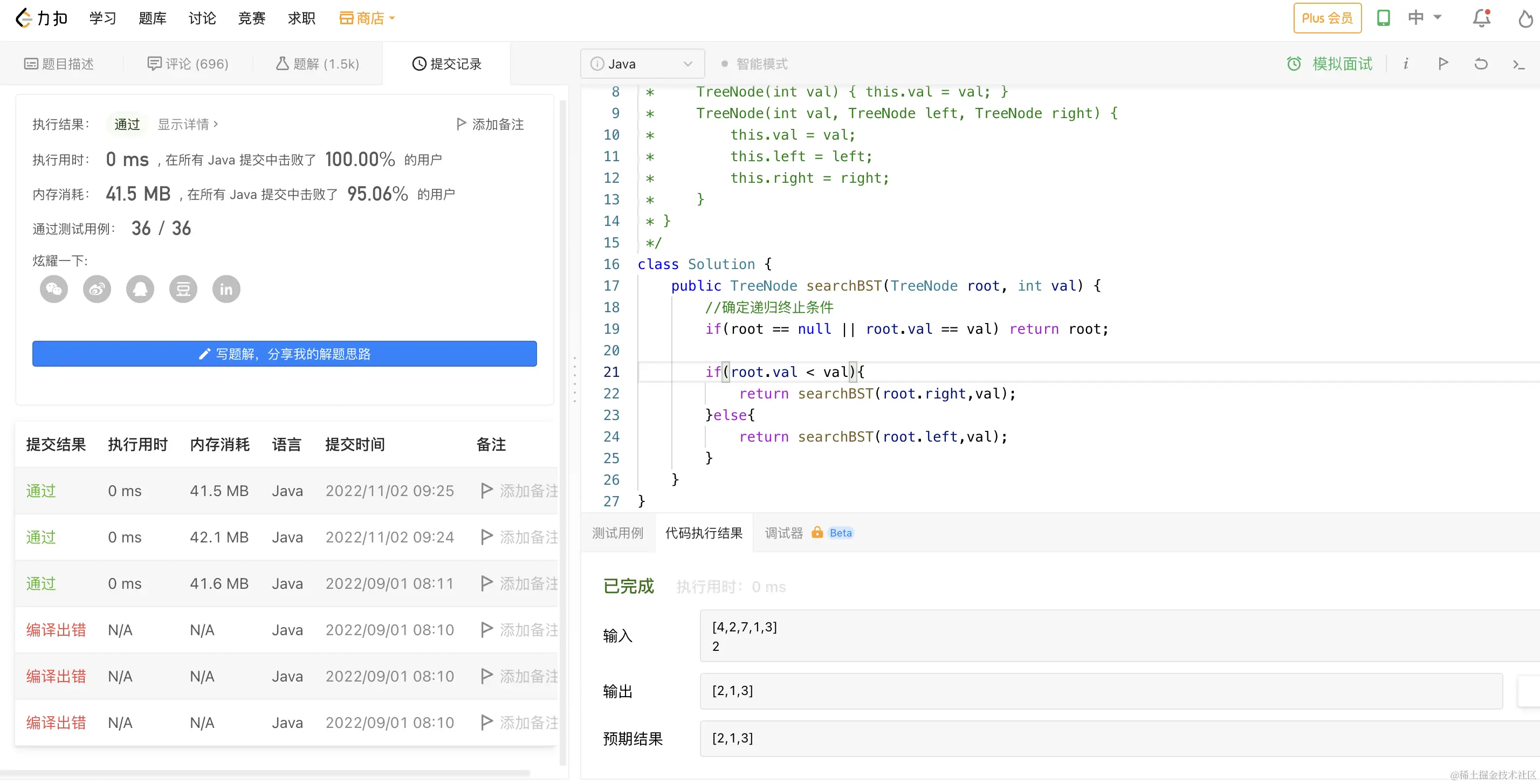
Task: Open the 2022/09/01 08:11 通过 submission
Action: point(40,583)
